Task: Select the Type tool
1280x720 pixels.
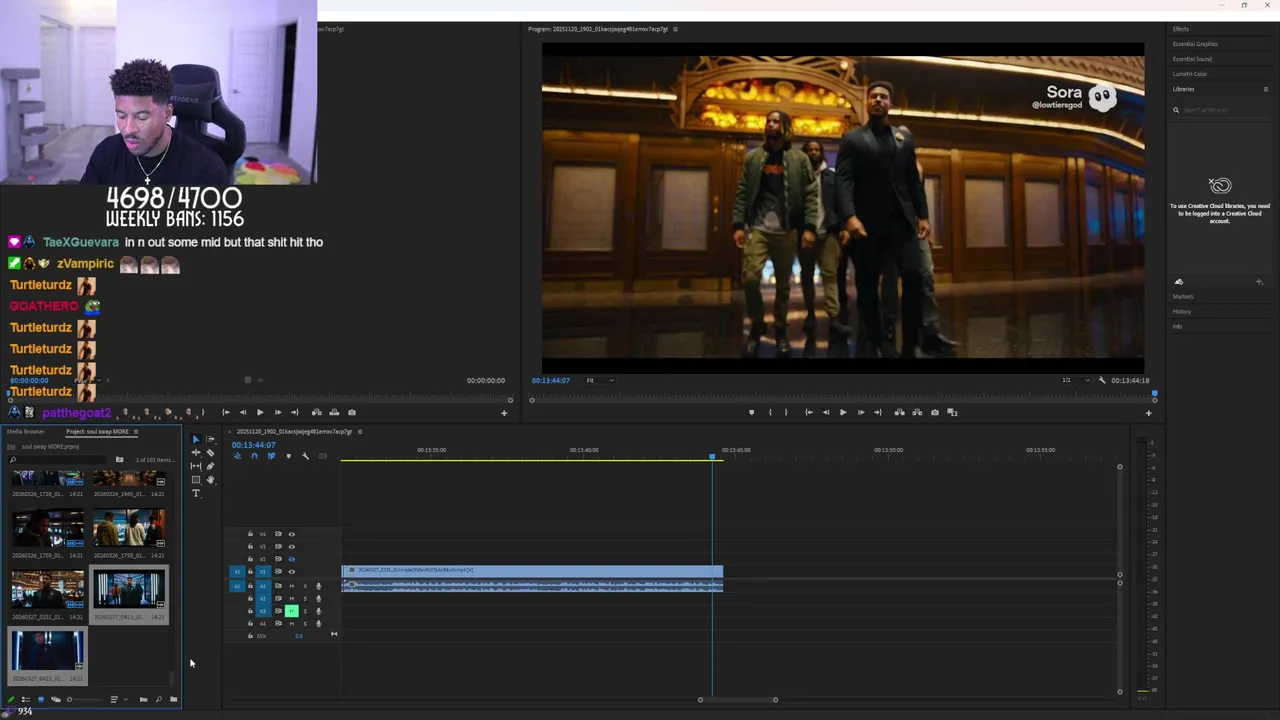Action: coord(196,493)
